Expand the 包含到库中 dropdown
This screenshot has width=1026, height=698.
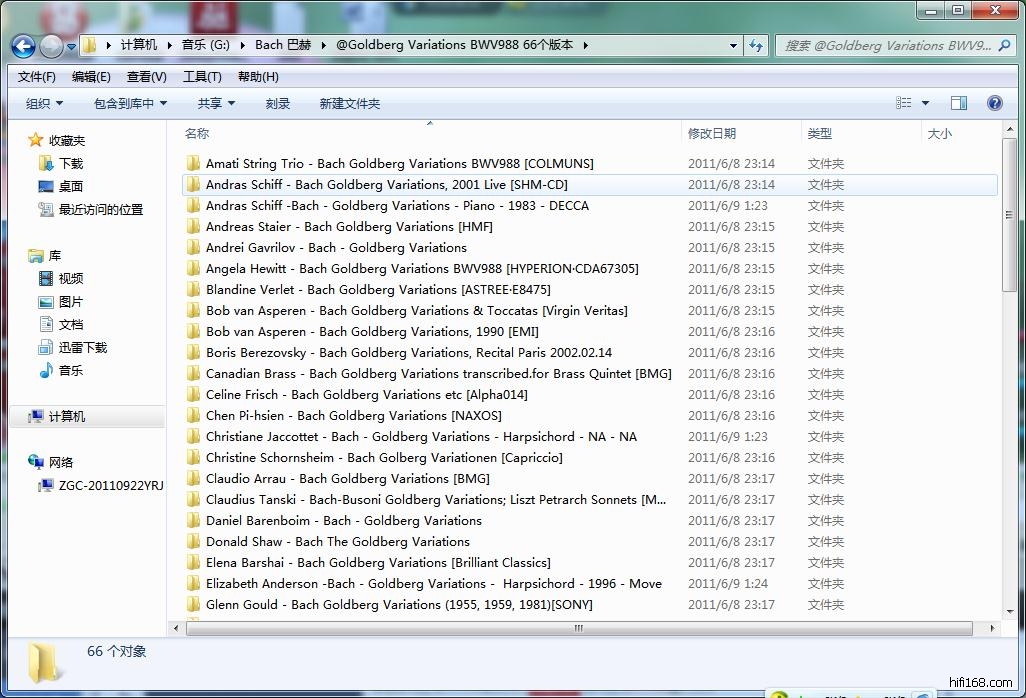pos(130,103)
